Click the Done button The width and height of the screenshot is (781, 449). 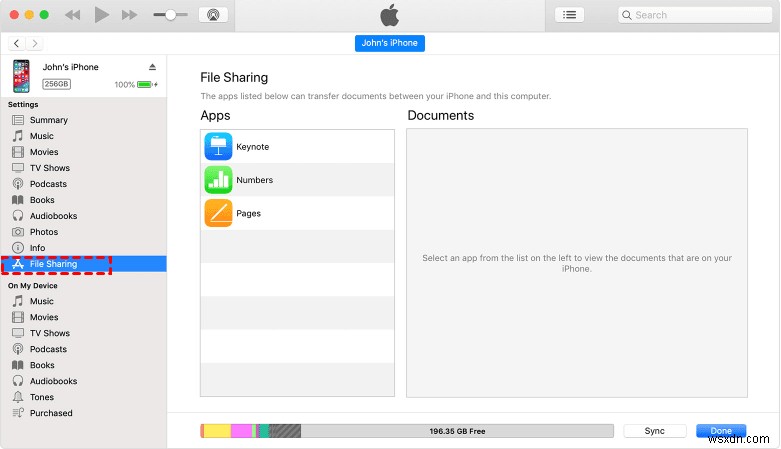coord(721,431)
